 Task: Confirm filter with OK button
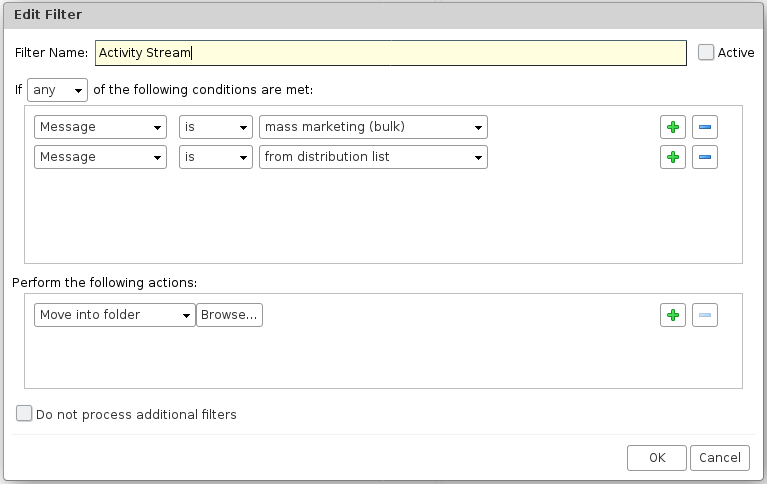(x=657, y=458)
